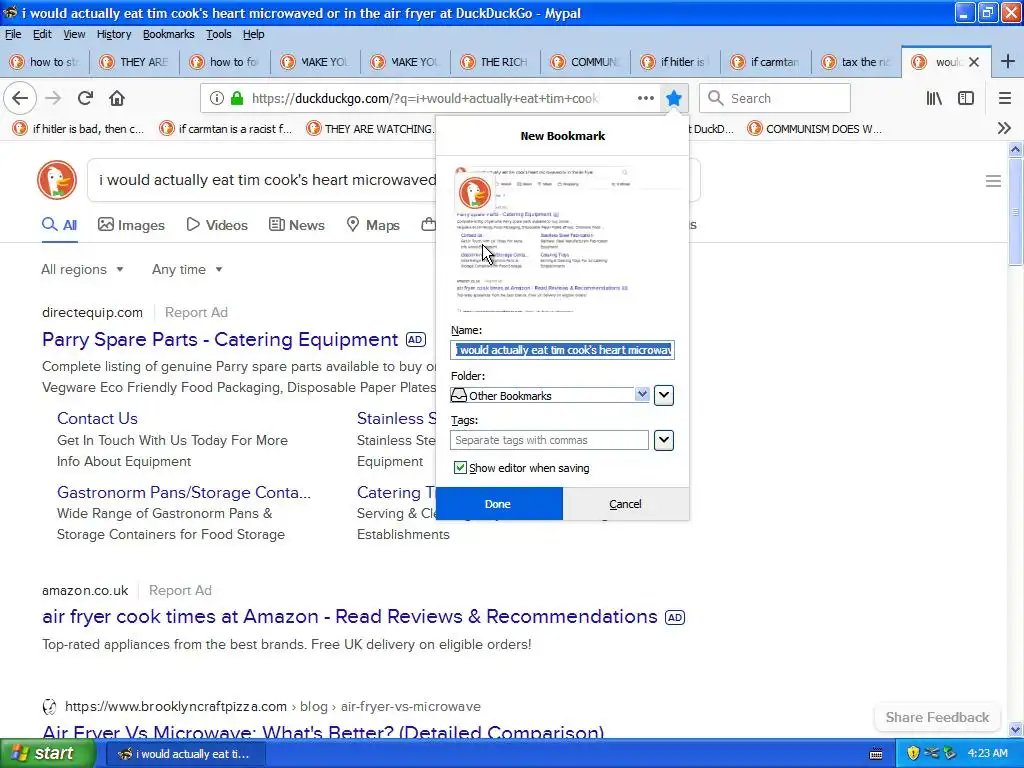
Task: Click the keyboard icon on the taskbar
Action: (876, 754)
